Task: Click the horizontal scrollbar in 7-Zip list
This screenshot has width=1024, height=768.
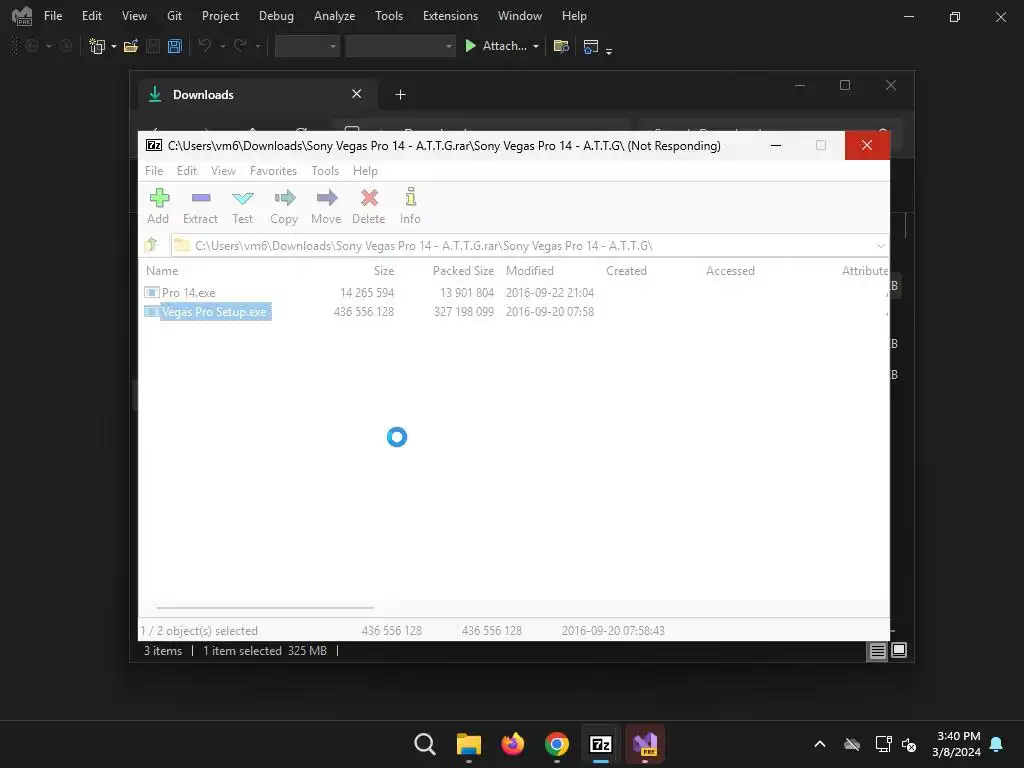Action: click(264, 607)
